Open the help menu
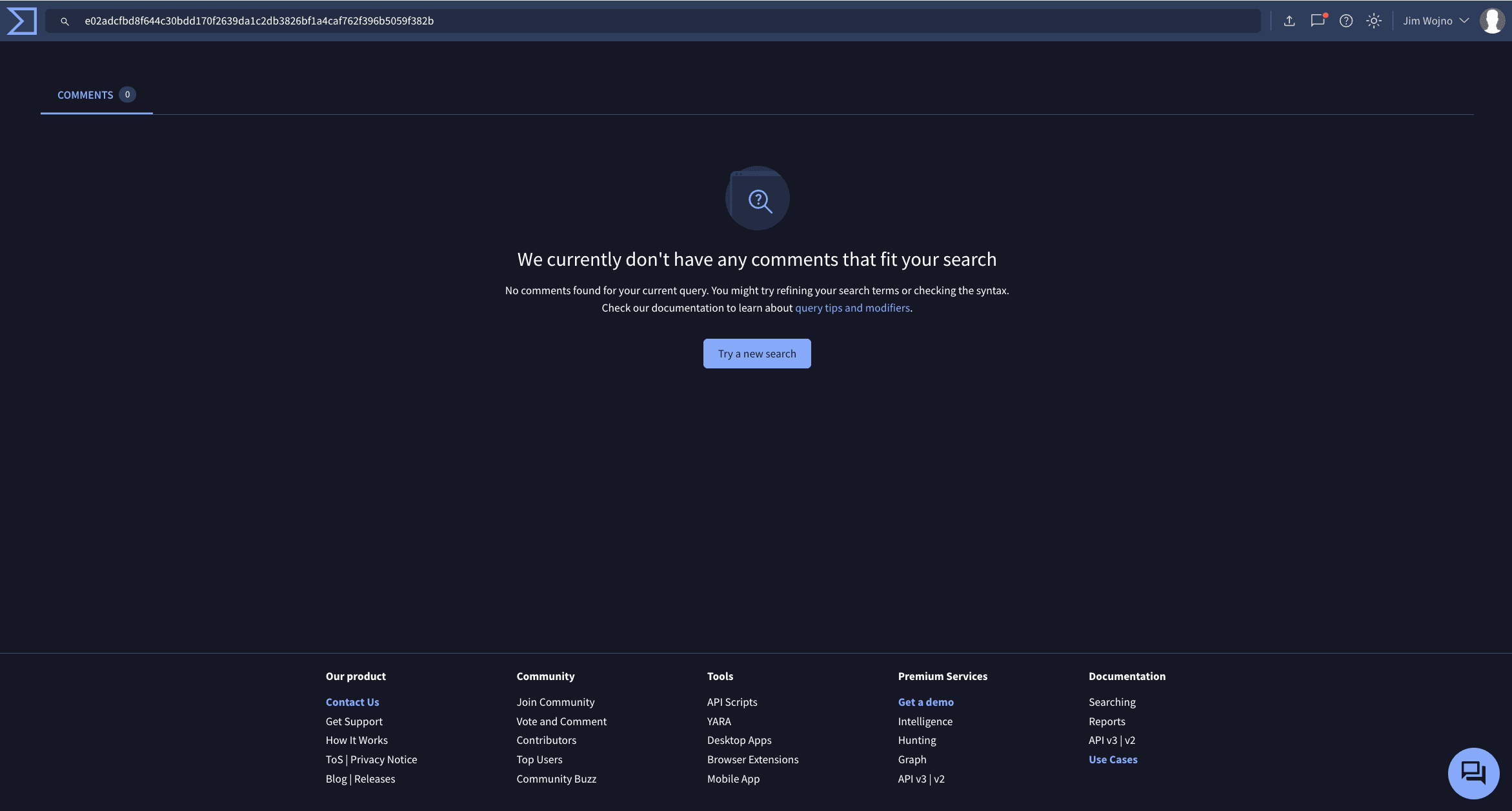This screenshot has height=811, width=1512. tap(1346, 20)
